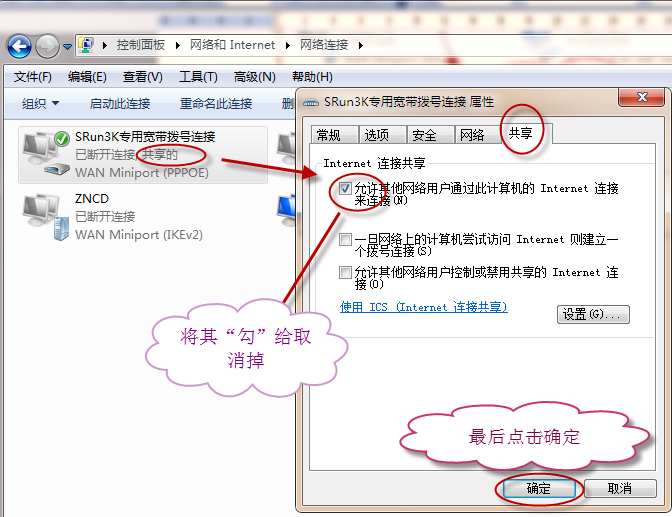Uncheck allow other network users to connect

pos(345,188)
